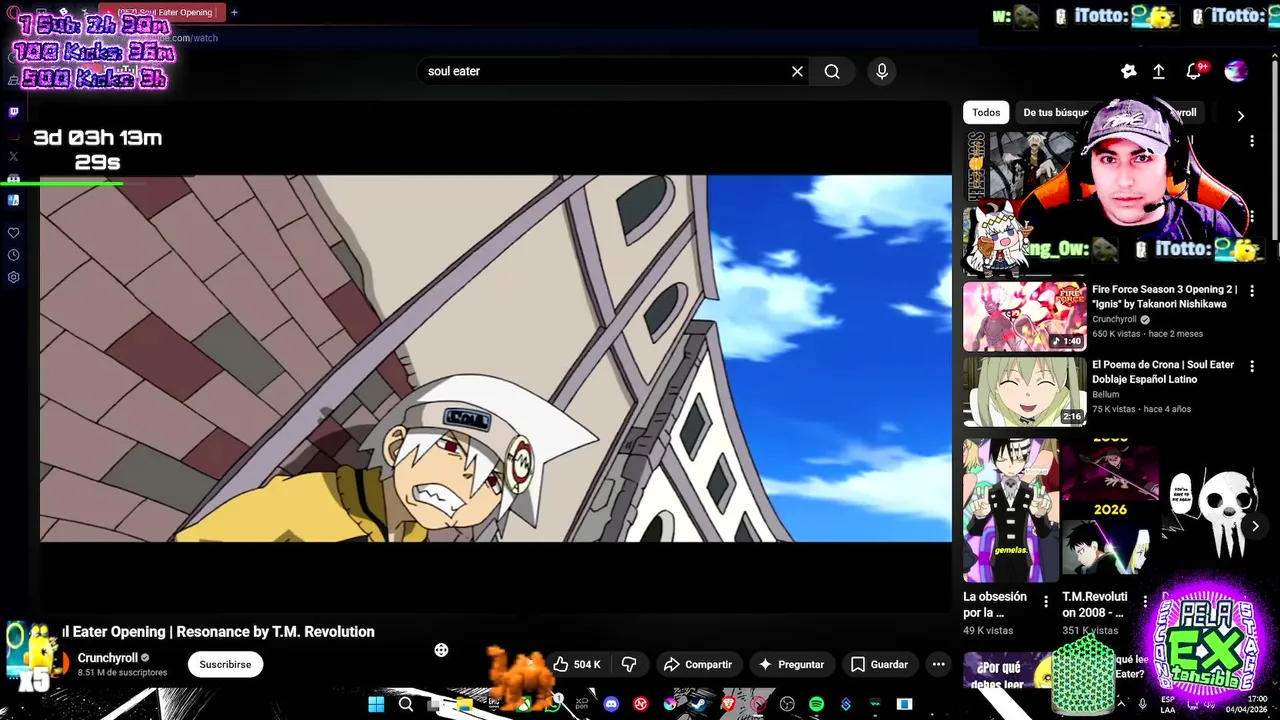Open the YouTube account avatar menu
This screenshot has width=1280, height=720.
coord(1236,71)
